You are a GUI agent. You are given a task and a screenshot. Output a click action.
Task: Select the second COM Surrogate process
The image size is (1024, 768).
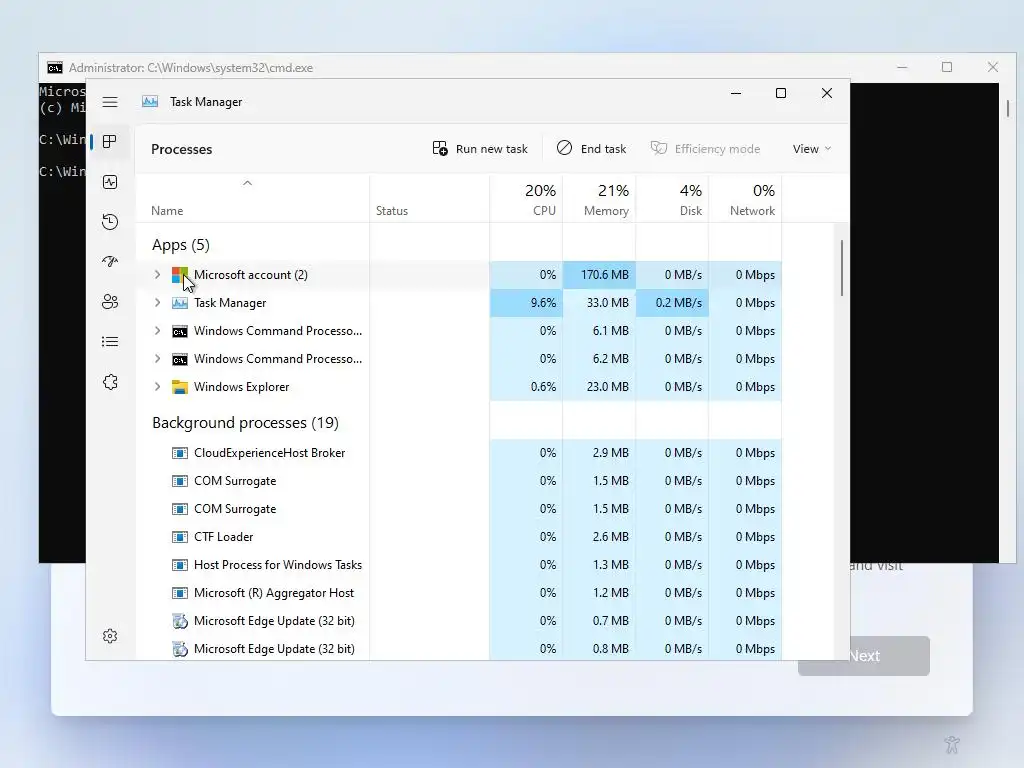coord(460,509)
